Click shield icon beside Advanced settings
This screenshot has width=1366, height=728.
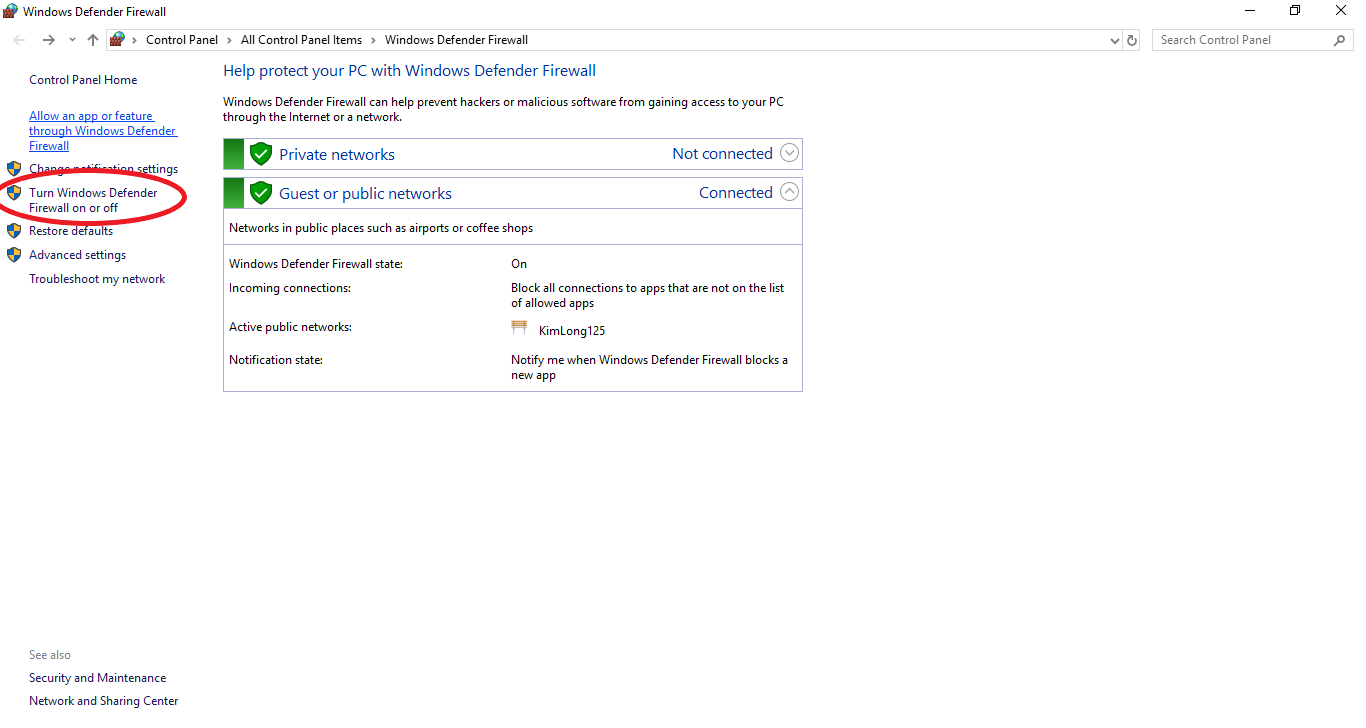click(14, 254)
